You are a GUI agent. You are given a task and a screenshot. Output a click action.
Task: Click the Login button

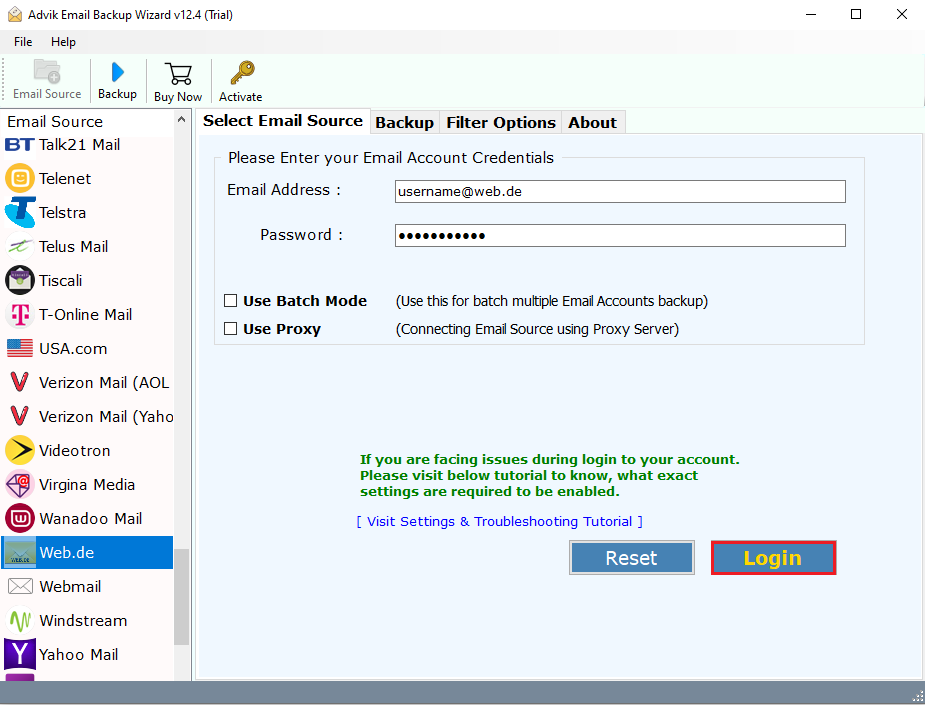coord(773,558)
